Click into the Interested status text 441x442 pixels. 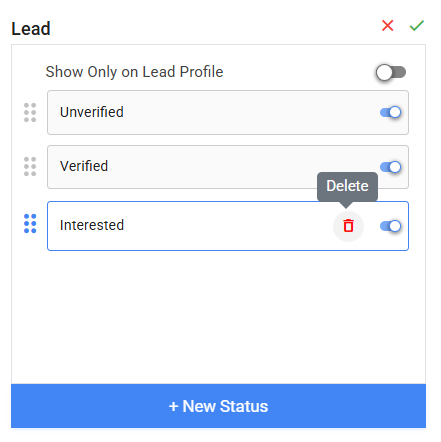tap(92, 225)
